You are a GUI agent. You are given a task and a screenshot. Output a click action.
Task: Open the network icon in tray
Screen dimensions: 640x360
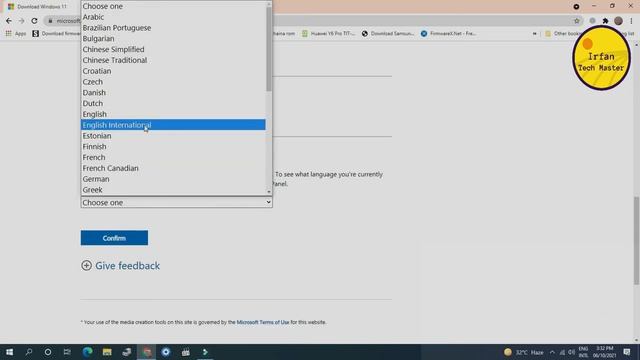[562, 352]
